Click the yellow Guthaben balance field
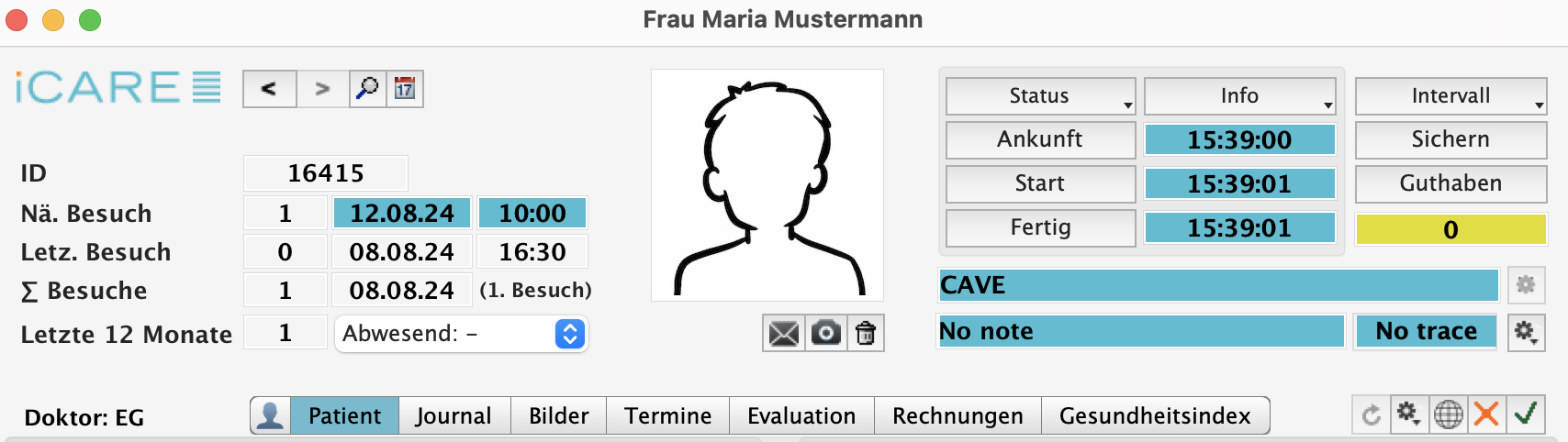The height and width of the screenshot is (442, 1568). (x=1450, y=229)
